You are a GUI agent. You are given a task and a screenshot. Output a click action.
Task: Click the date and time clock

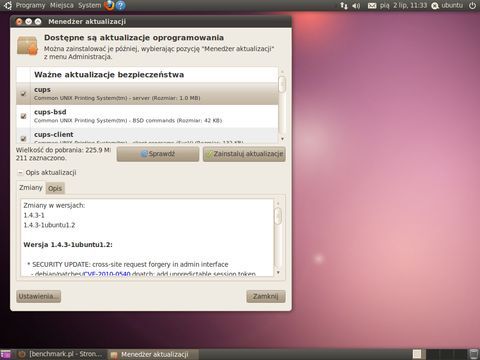pyautogui.click(x=403, y=6)
